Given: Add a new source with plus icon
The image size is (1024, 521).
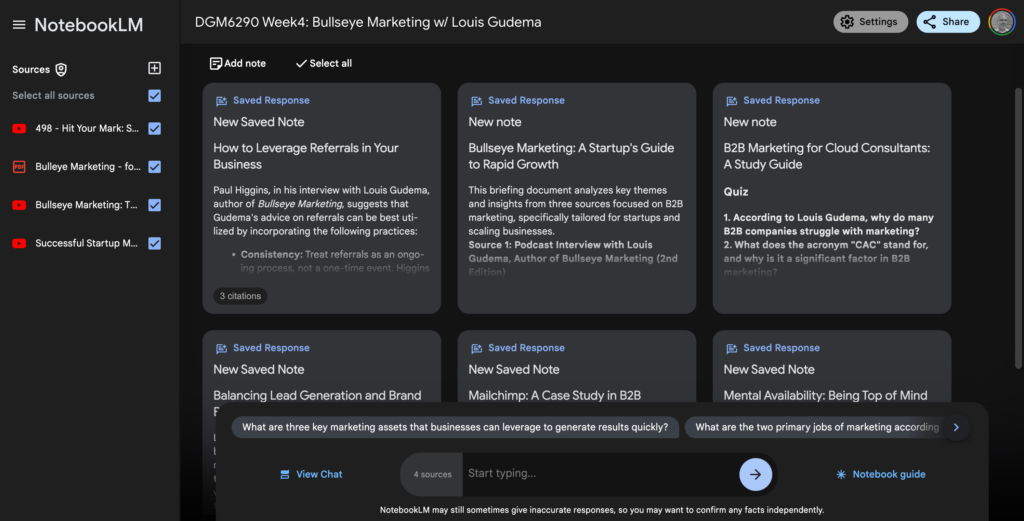Looking at the screenshot, I should (155, 69).
